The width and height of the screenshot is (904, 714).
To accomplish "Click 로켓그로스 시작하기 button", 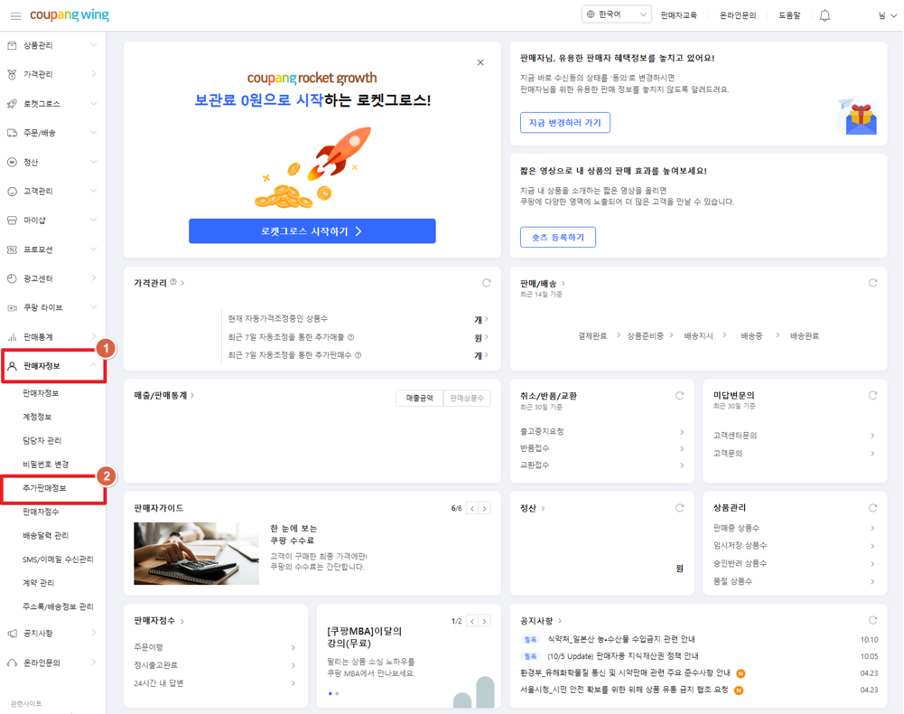I will 312,231.
